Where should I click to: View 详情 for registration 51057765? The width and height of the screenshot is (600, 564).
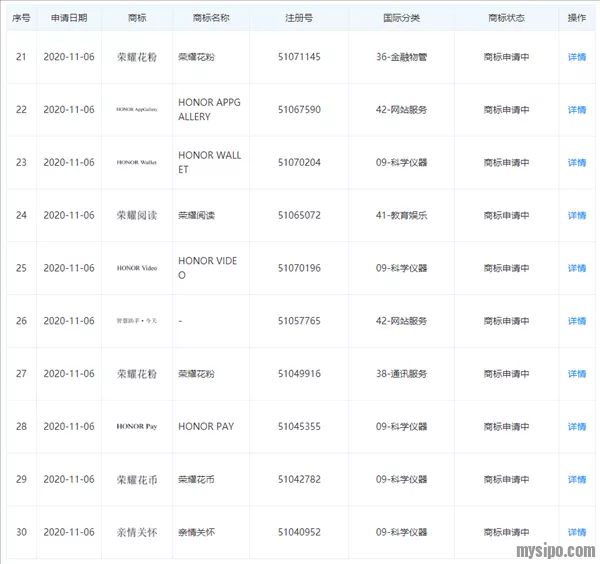576,321
